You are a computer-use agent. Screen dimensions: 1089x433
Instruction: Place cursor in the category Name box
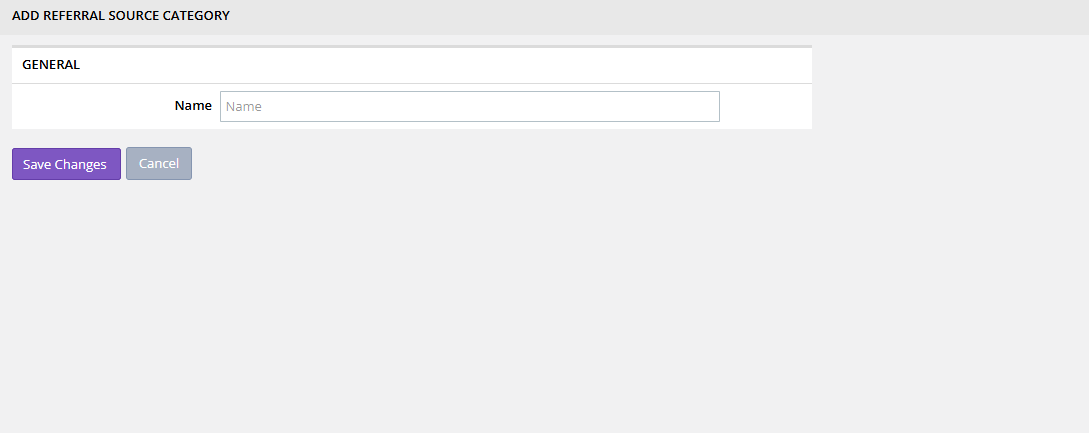(x=469, y=106)
